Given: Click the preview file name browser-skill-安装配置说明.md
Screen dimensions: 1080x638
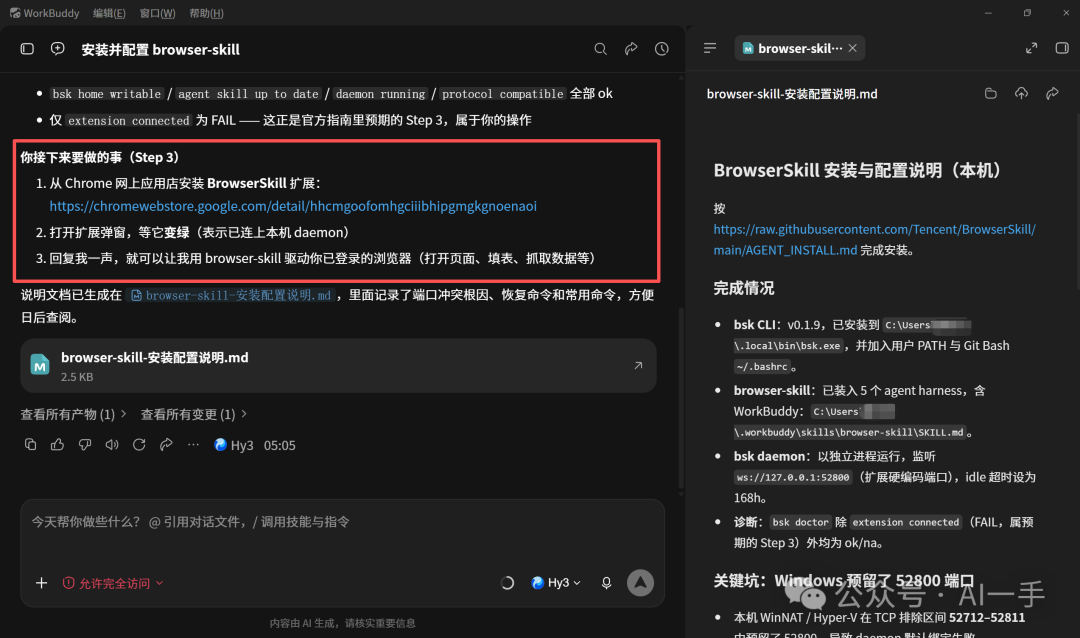Looking at the screenshot, I should pos(792,94).
